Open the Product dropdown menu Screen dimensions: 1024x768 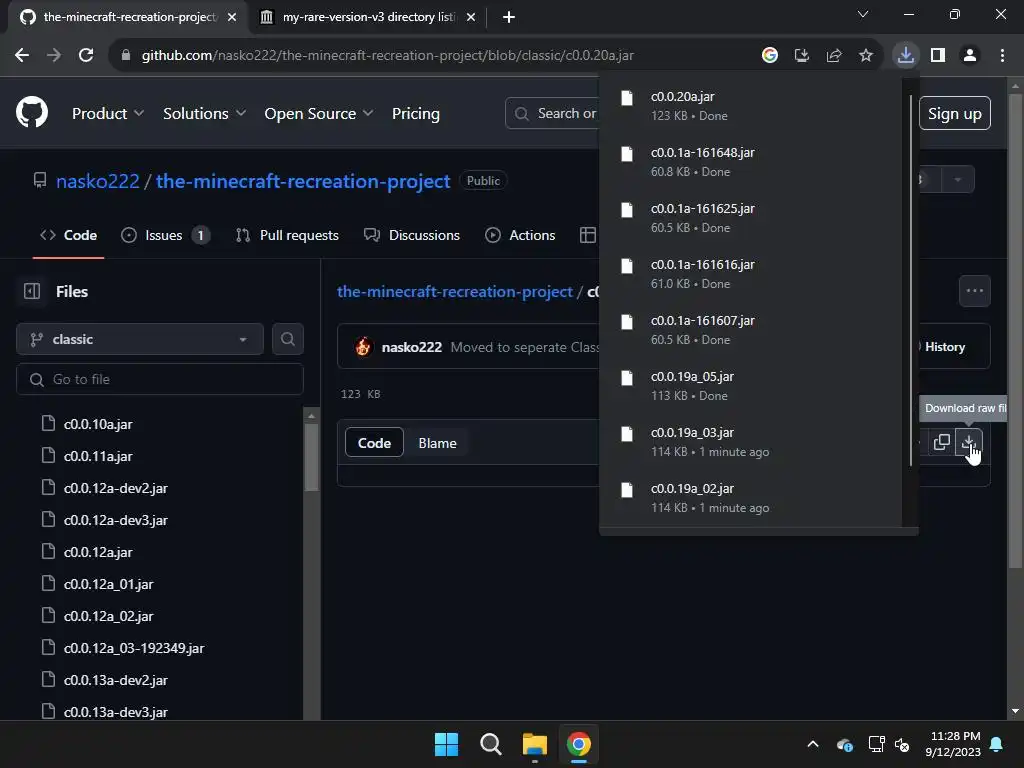click(x=108, y=113)
